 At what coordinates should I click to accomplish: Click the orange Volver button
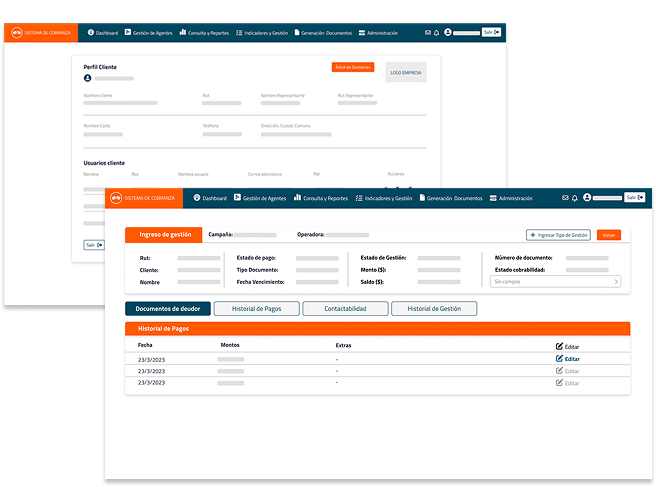[609, 235]
